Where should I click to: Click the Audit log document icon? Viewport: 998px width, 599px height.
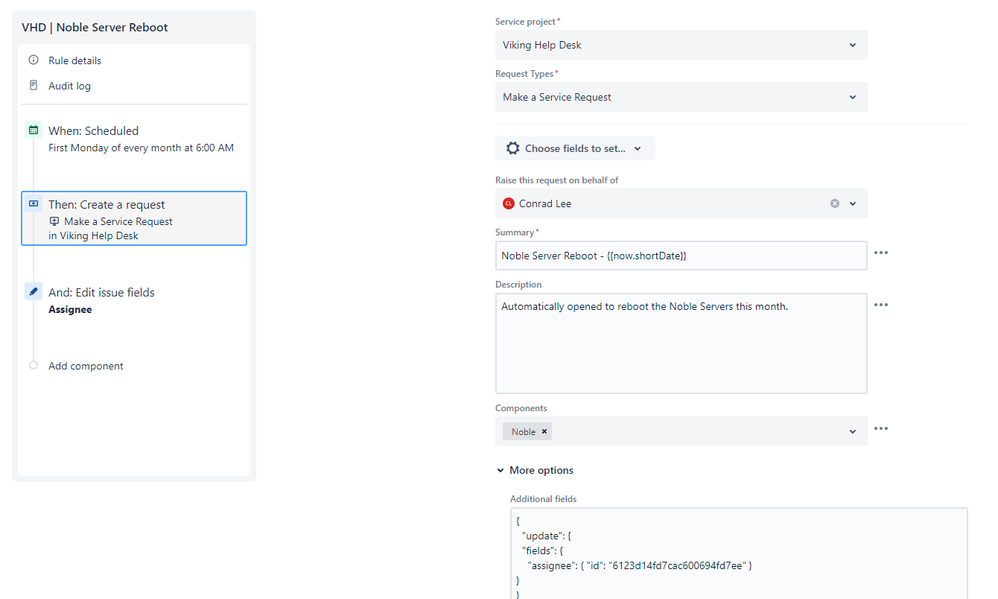[x=34, y=85]
